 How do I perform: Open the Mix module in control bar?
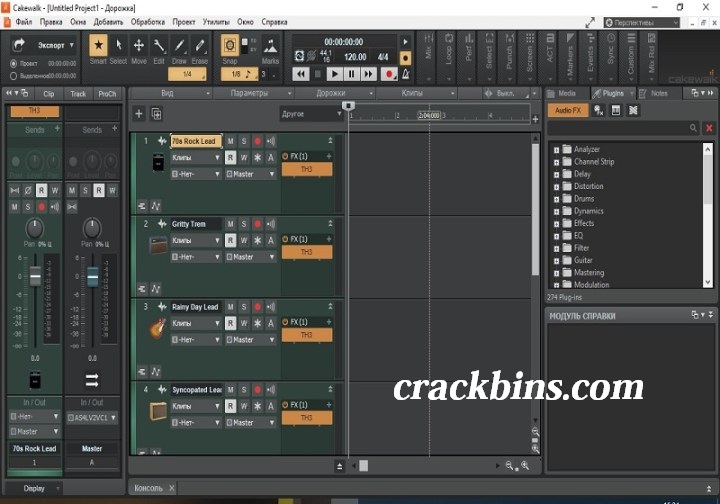click(428, 55)
